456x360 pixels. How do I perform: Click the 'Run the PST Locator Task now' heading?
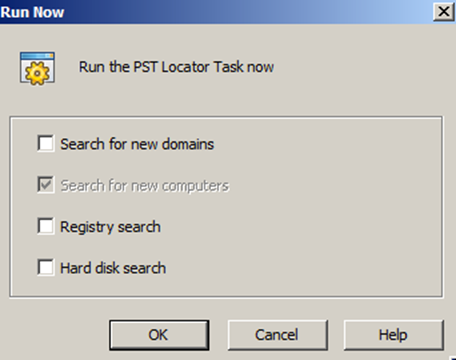point(176,67)
